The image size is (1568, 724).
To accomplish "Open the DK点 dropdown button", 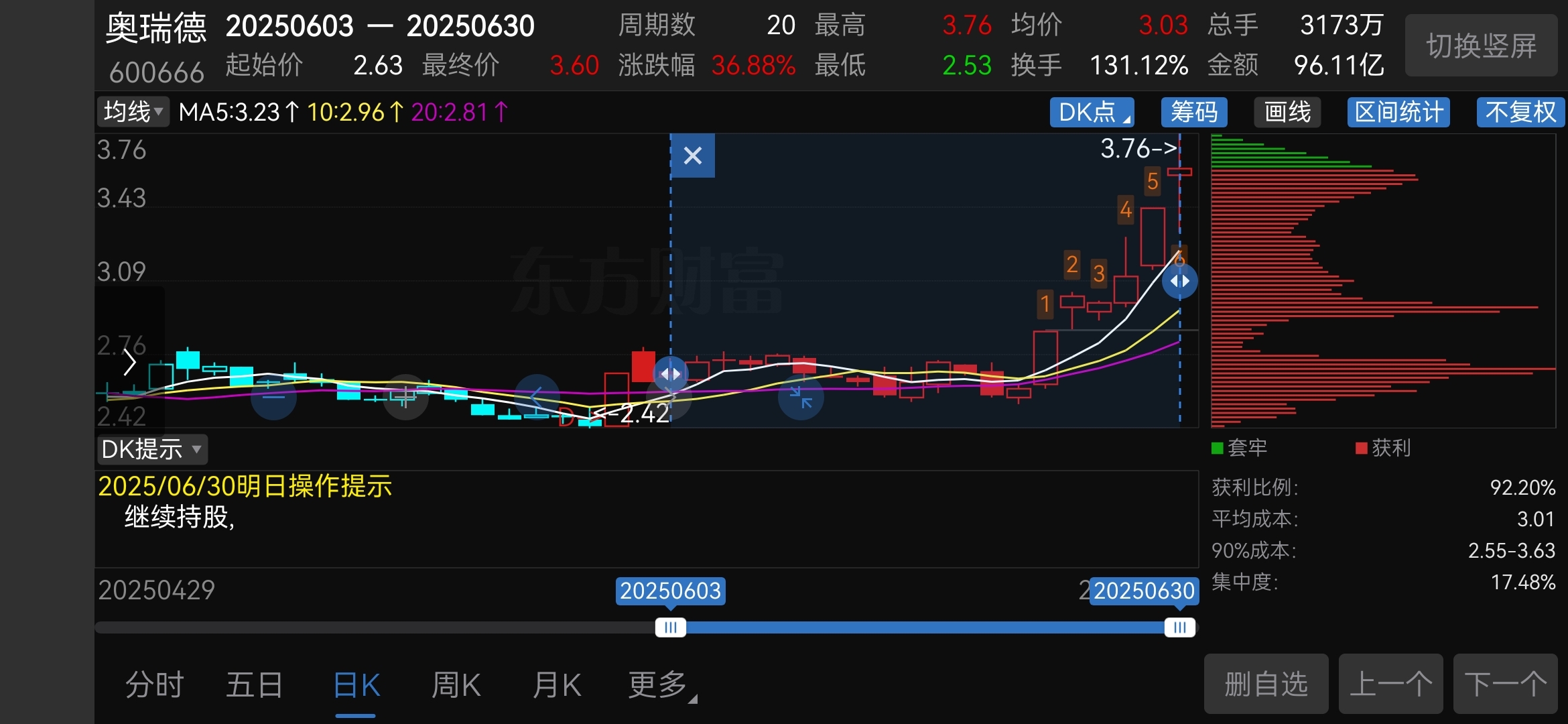I will coord(1092,112).
